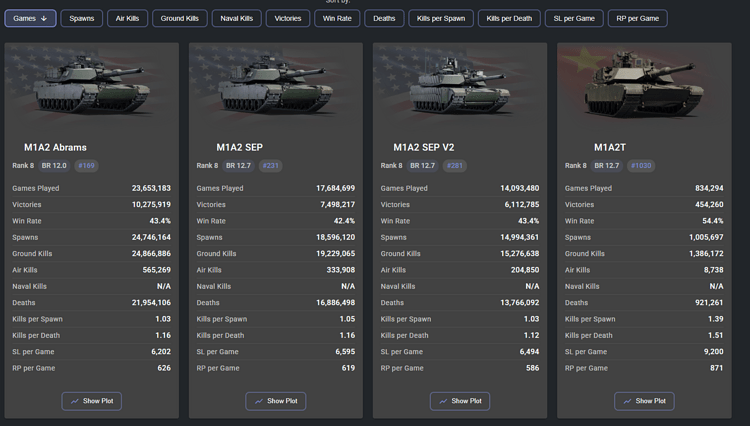Click the M1A2 SEP vehicle title

pos(239,147)
